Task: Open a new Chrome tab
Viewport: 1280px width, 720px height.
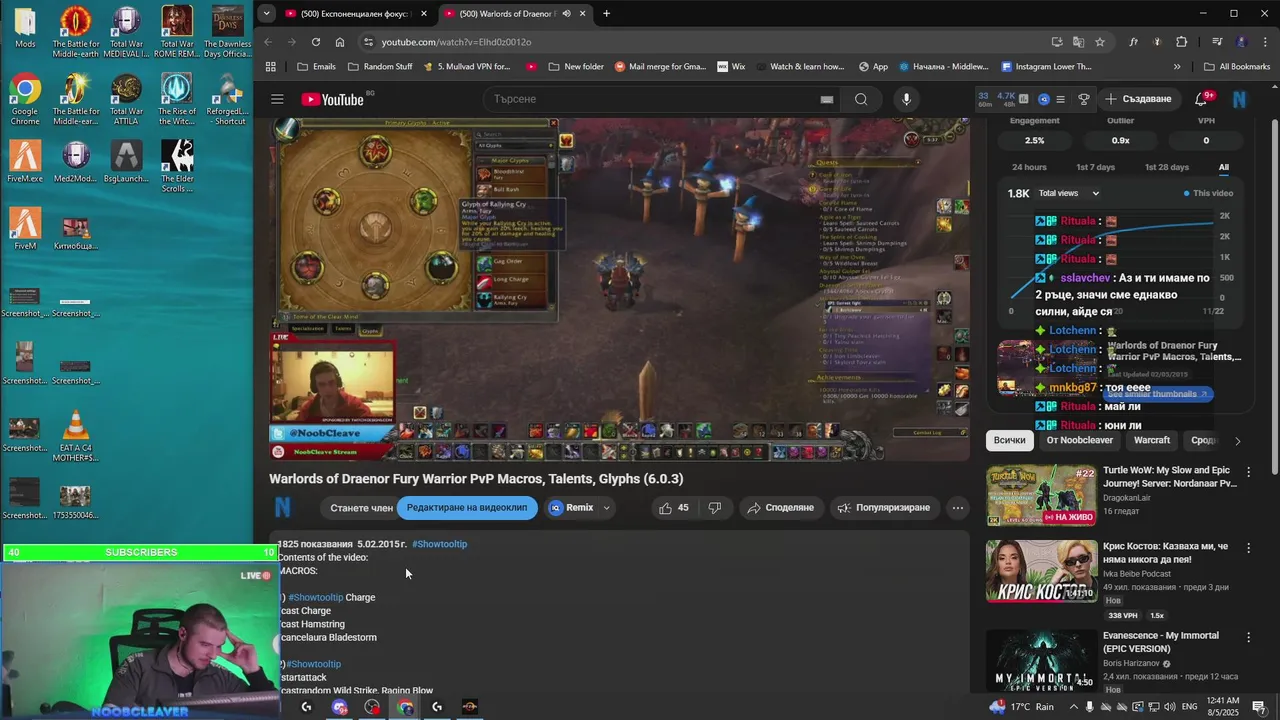Action: coord(606,14)
